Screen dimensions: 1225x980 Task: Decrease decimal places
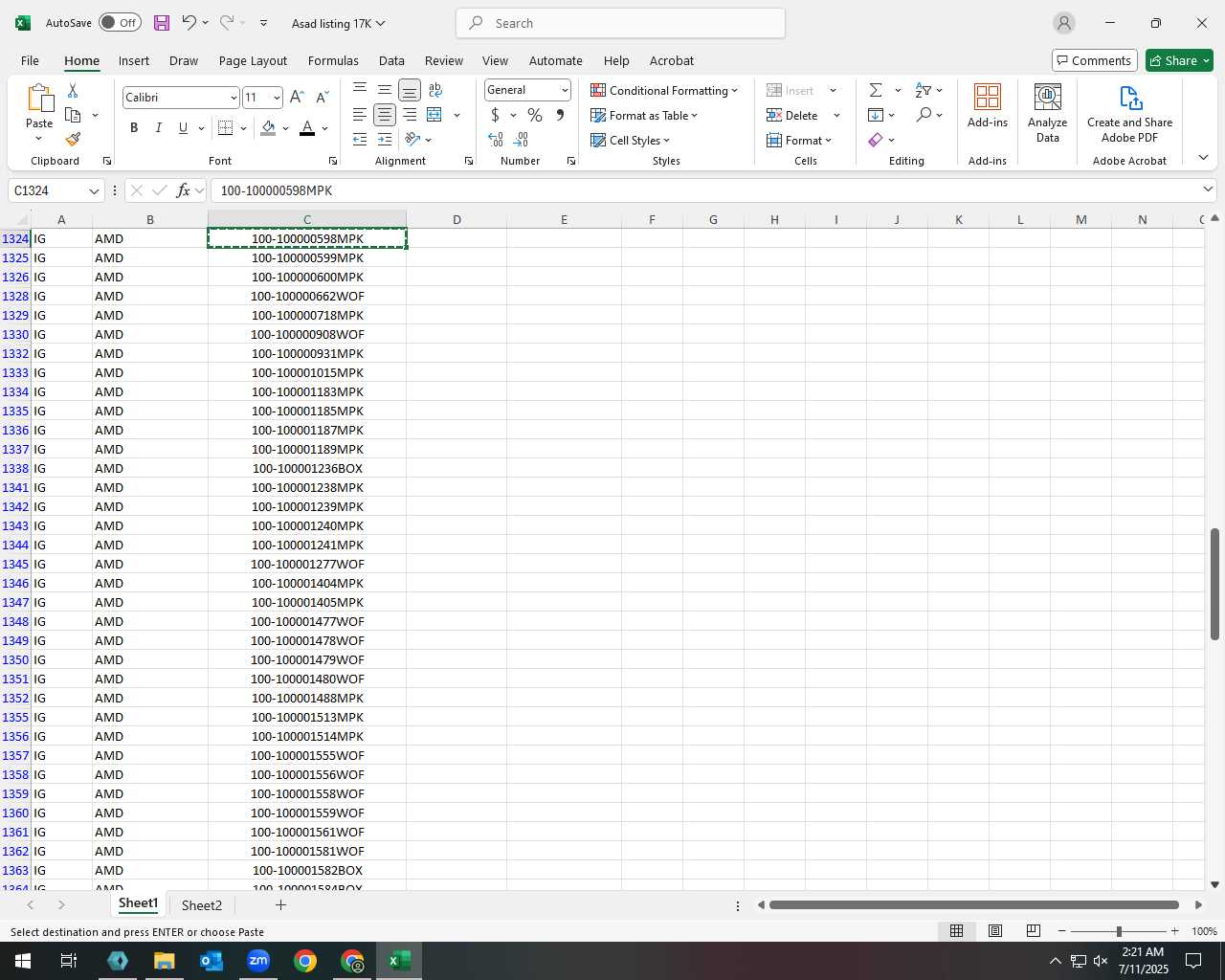pos(522,140)
